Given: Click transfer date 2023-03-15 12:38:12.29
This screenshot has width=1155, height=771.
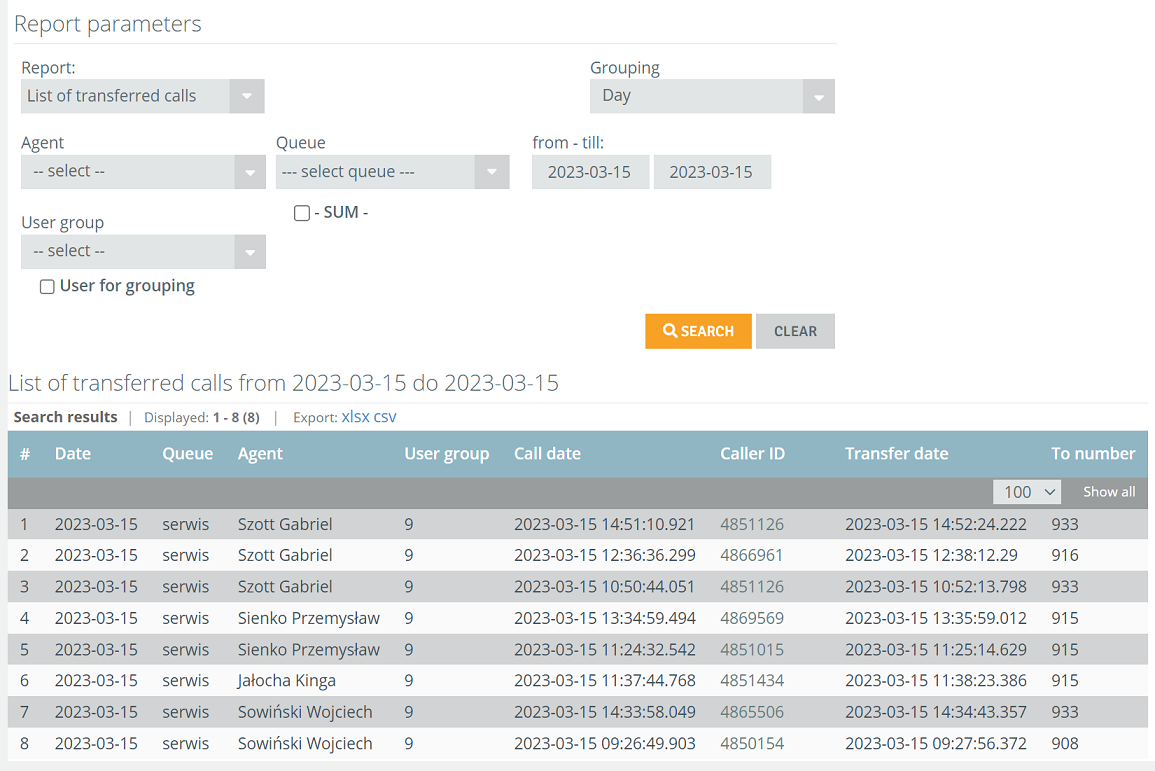Looking at the screenshot, I should coord(931,555).
